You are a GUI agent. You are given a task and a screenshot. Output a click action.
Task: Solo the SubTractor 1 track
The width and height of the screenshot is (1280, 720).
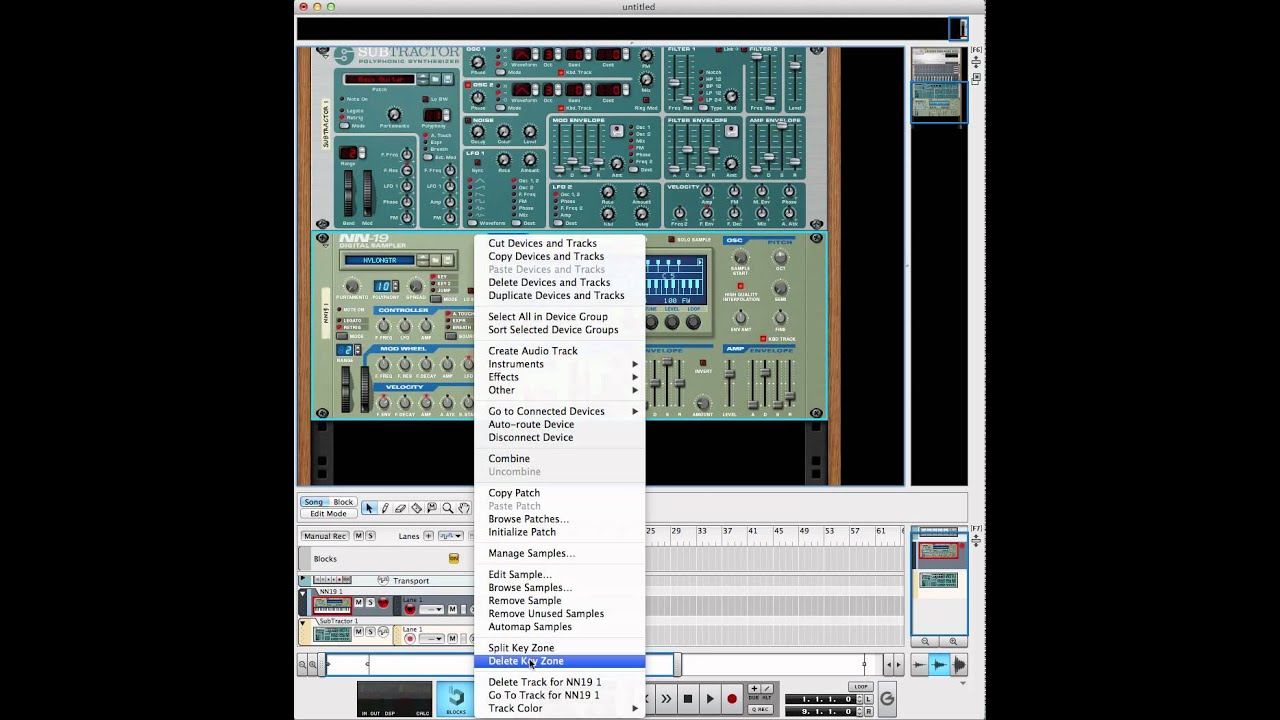[370, 632]
